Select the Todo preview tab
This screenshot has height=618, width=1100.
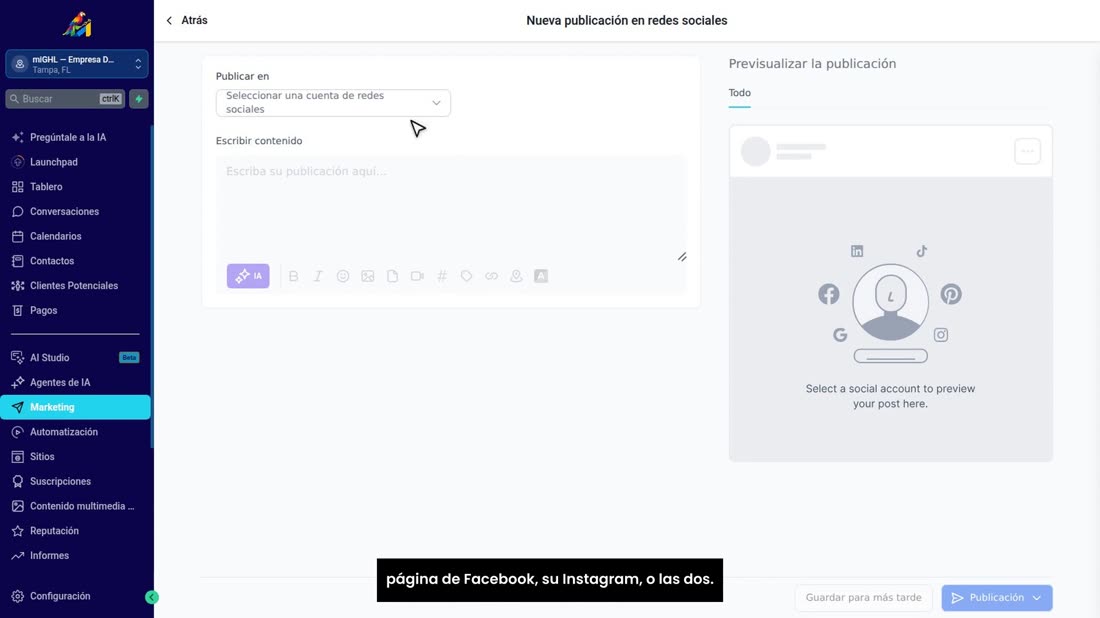[739, 93]
